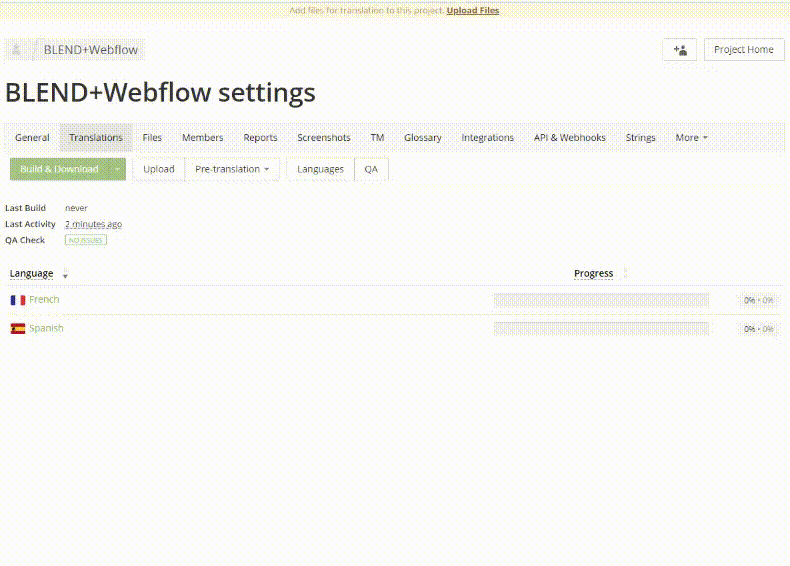790x566 pixels.
Task: Click the BLEND+Webflow settings heading
Action: pos(160,92)
